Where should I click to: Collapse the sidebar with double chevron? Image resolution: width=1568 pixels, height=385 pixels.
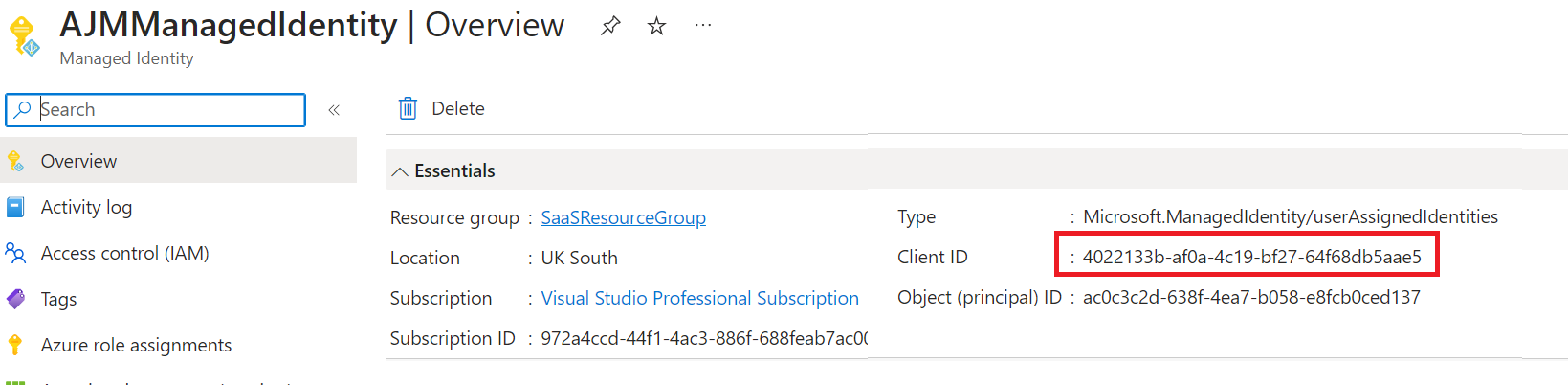tap(334, 110)
